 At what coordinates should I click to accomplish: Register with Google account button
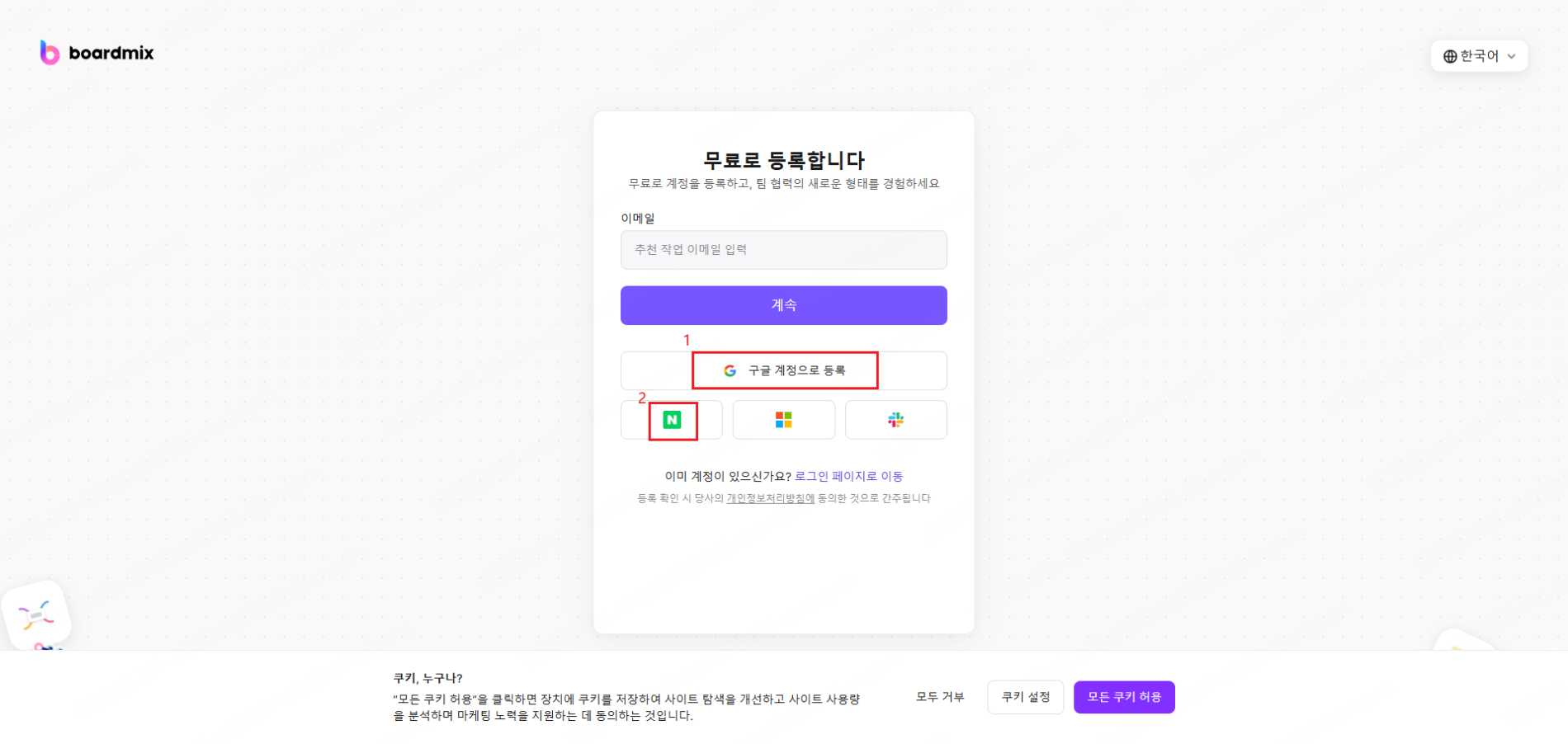click(x=783, y=371)
